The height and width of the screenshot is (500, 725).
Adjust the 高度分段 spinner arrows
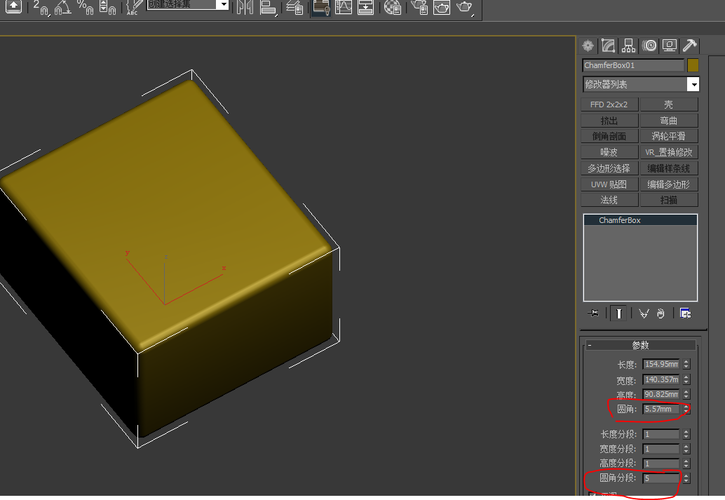(686, 463)
